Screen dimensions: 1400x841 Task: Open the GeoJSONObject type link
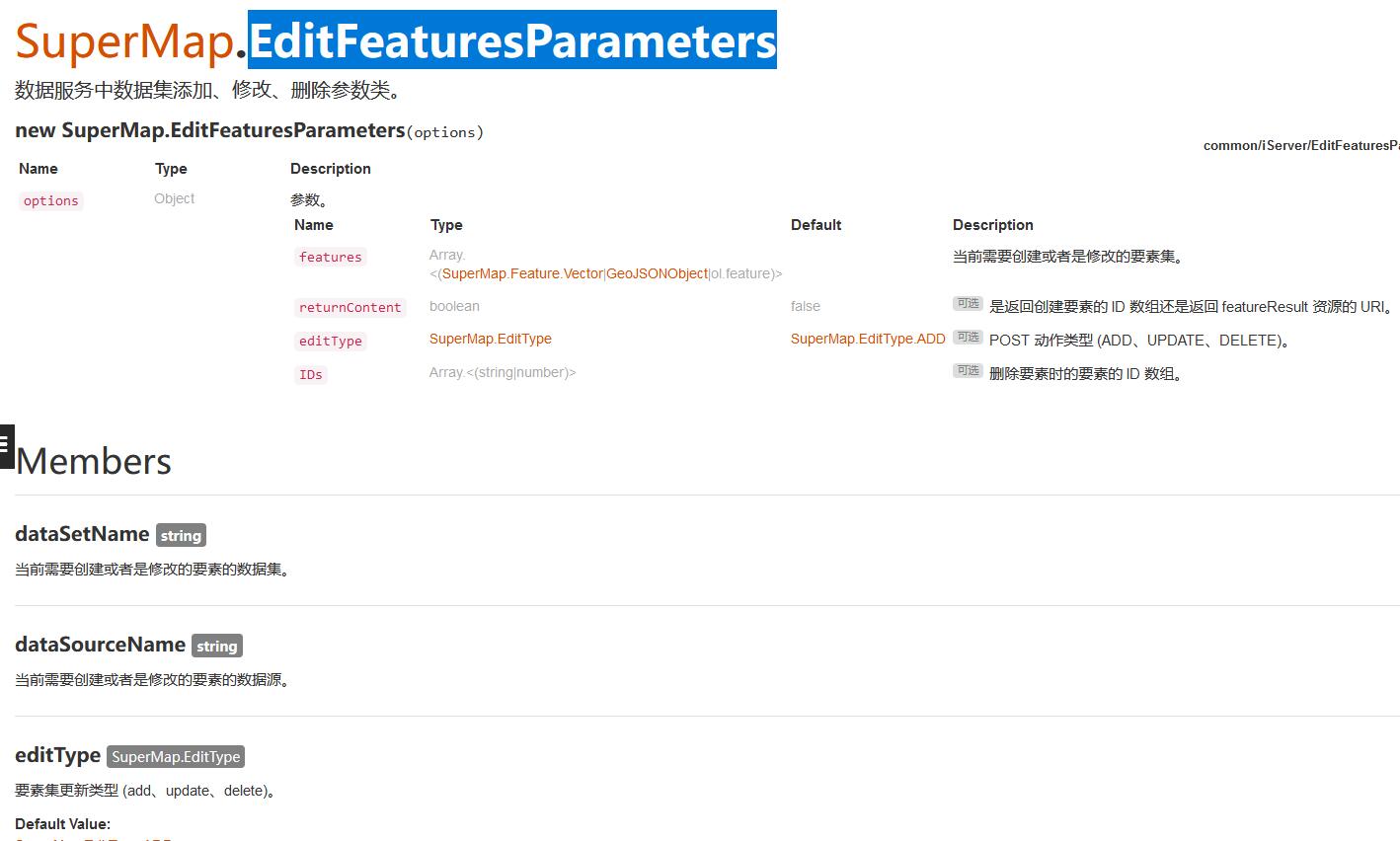657,273
